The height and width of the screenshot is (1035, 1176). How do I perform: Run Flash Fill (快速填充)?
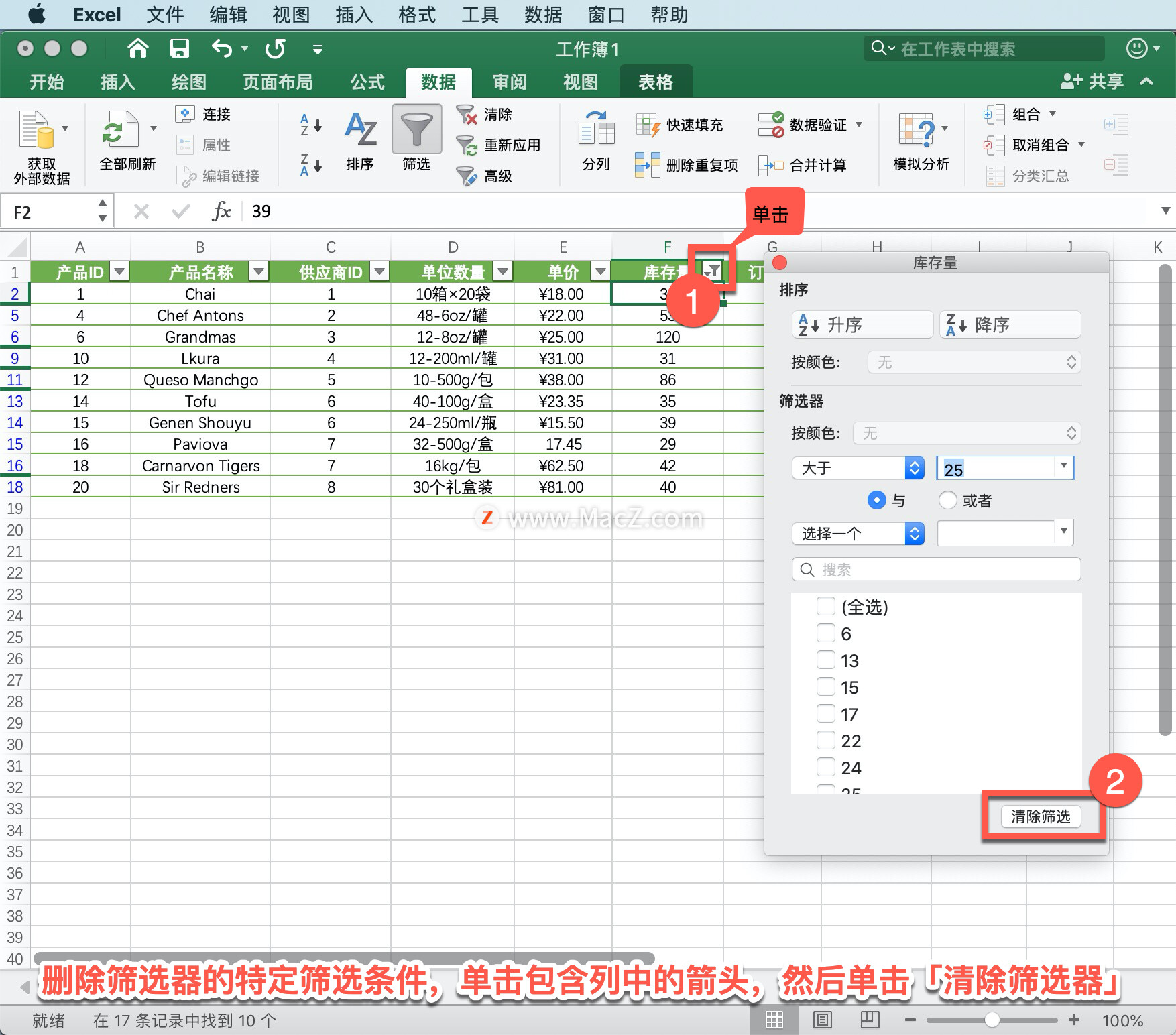[679, 125]
